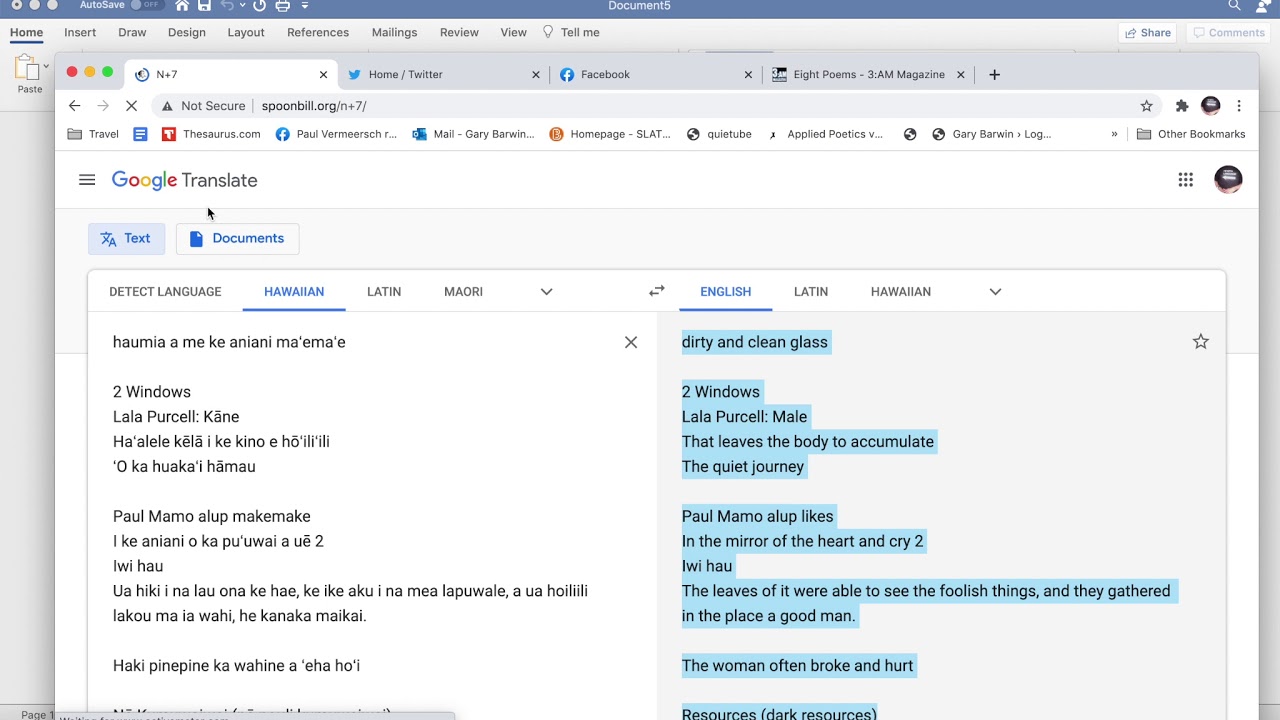Save translation with the star icon
The image size is (1280, 720).
pos(1201,342)
